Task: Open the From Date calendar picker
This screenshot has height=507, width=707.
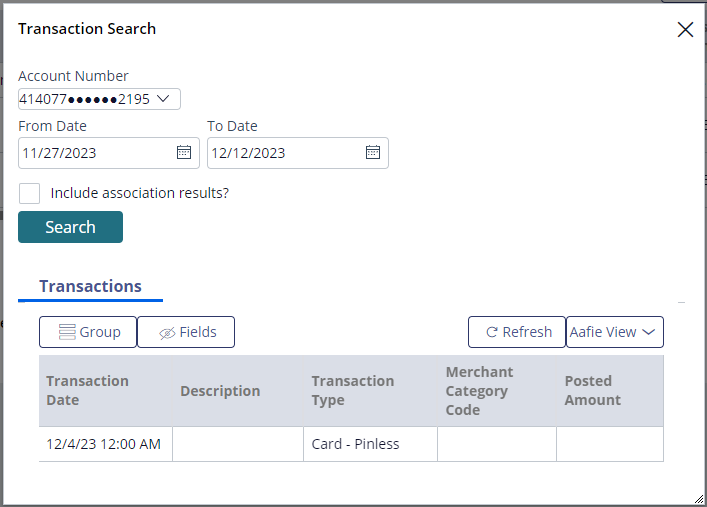Action: click(x=184, y=152)
